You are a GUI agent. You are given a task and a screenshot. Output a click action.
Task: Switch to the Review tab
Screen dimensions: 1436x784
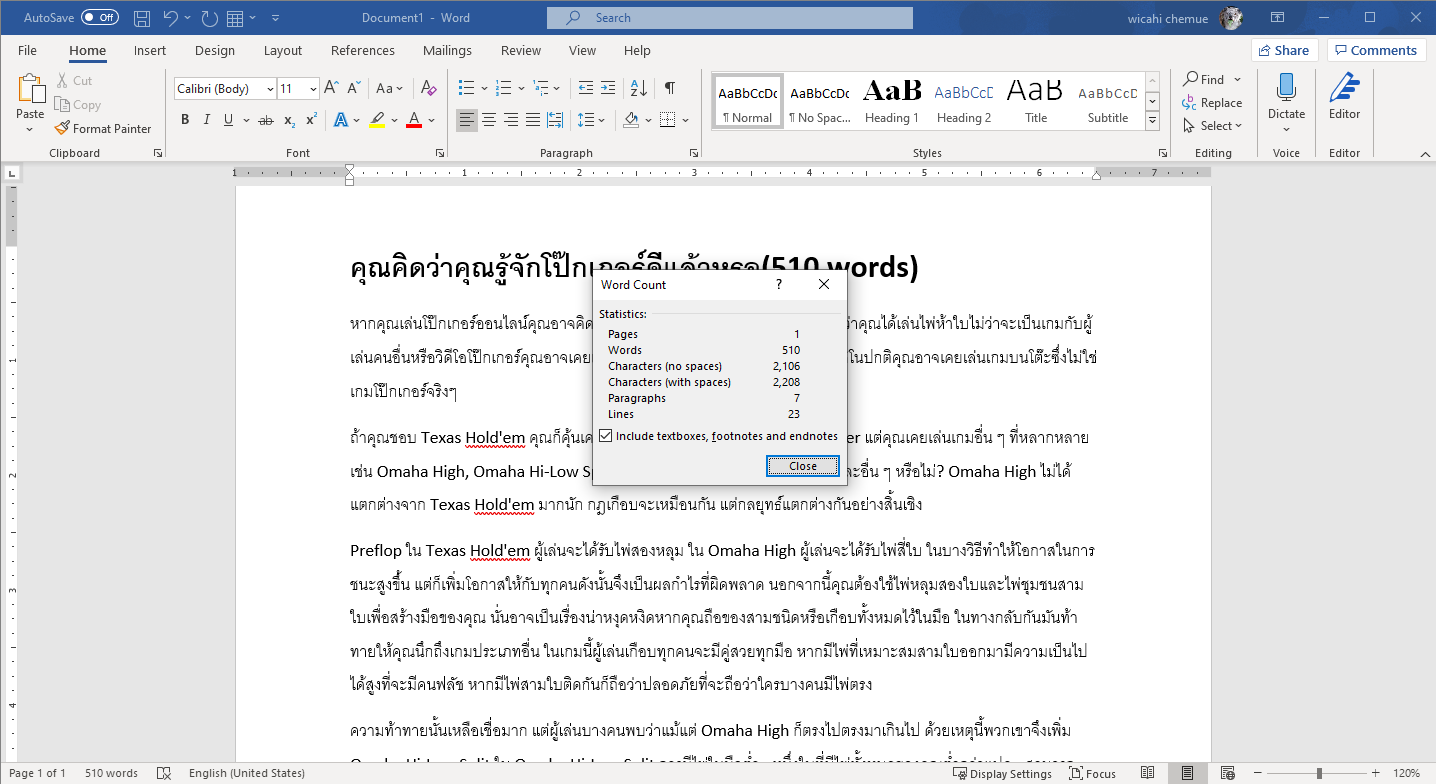521,51
